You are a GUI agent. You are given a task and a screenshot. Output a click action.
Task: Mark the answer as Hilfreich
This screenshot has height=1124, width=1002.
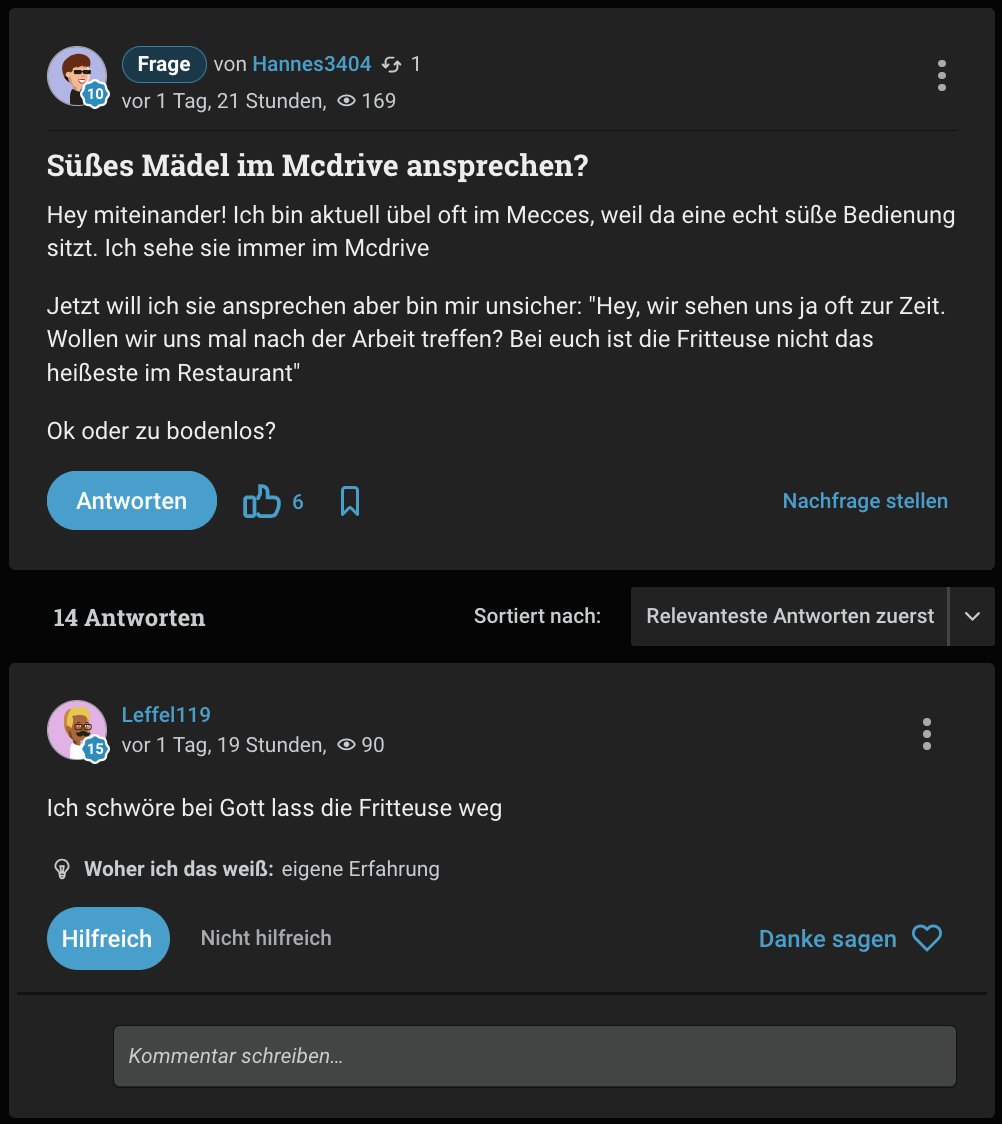(x=108, y=938)
